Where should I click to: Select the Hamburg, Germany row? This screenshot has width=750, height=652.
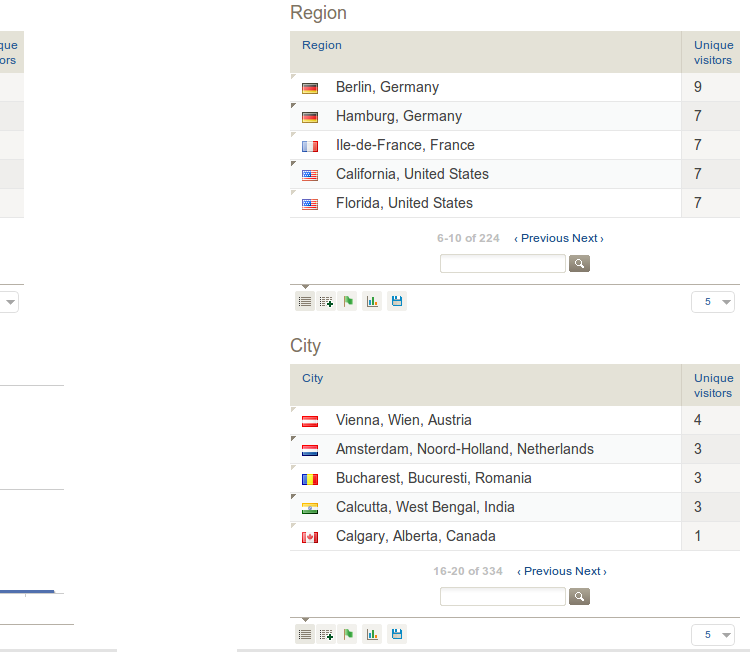pos(515,116)
